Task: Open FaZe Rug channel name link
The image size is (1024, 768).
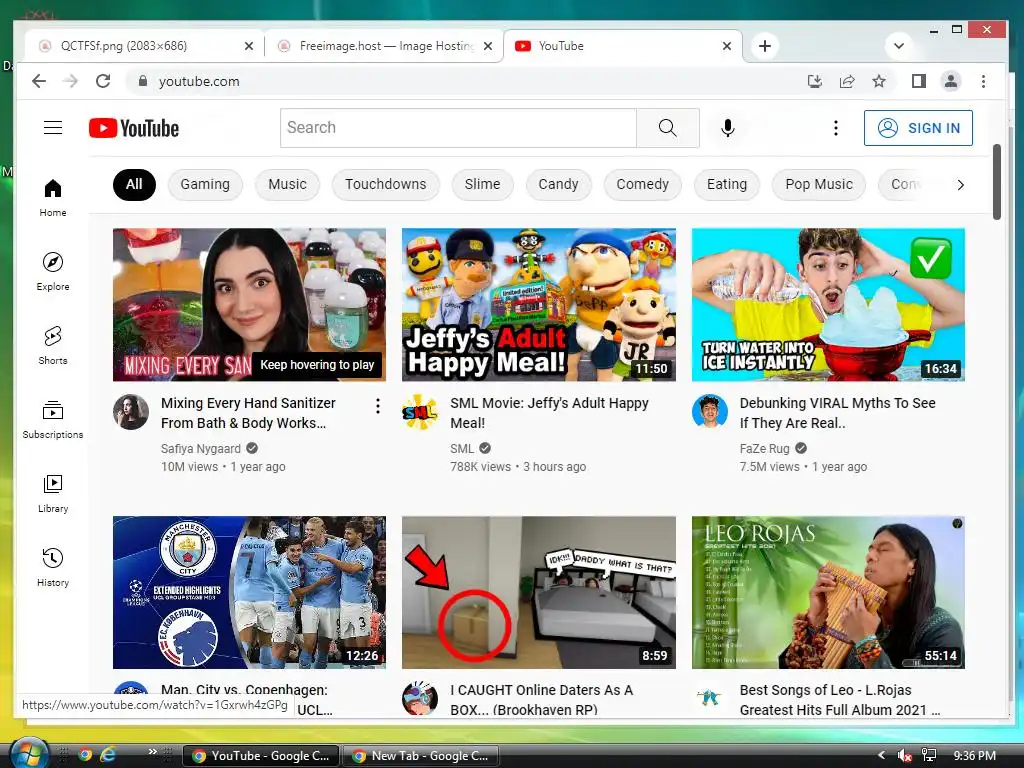Action: [764, 449]
